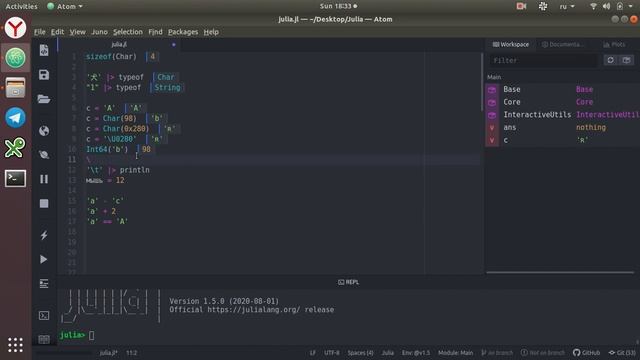Open the Git (33) panel from status bar
Viewport: 640px width, 360px height.
click(x=622, y=353)
